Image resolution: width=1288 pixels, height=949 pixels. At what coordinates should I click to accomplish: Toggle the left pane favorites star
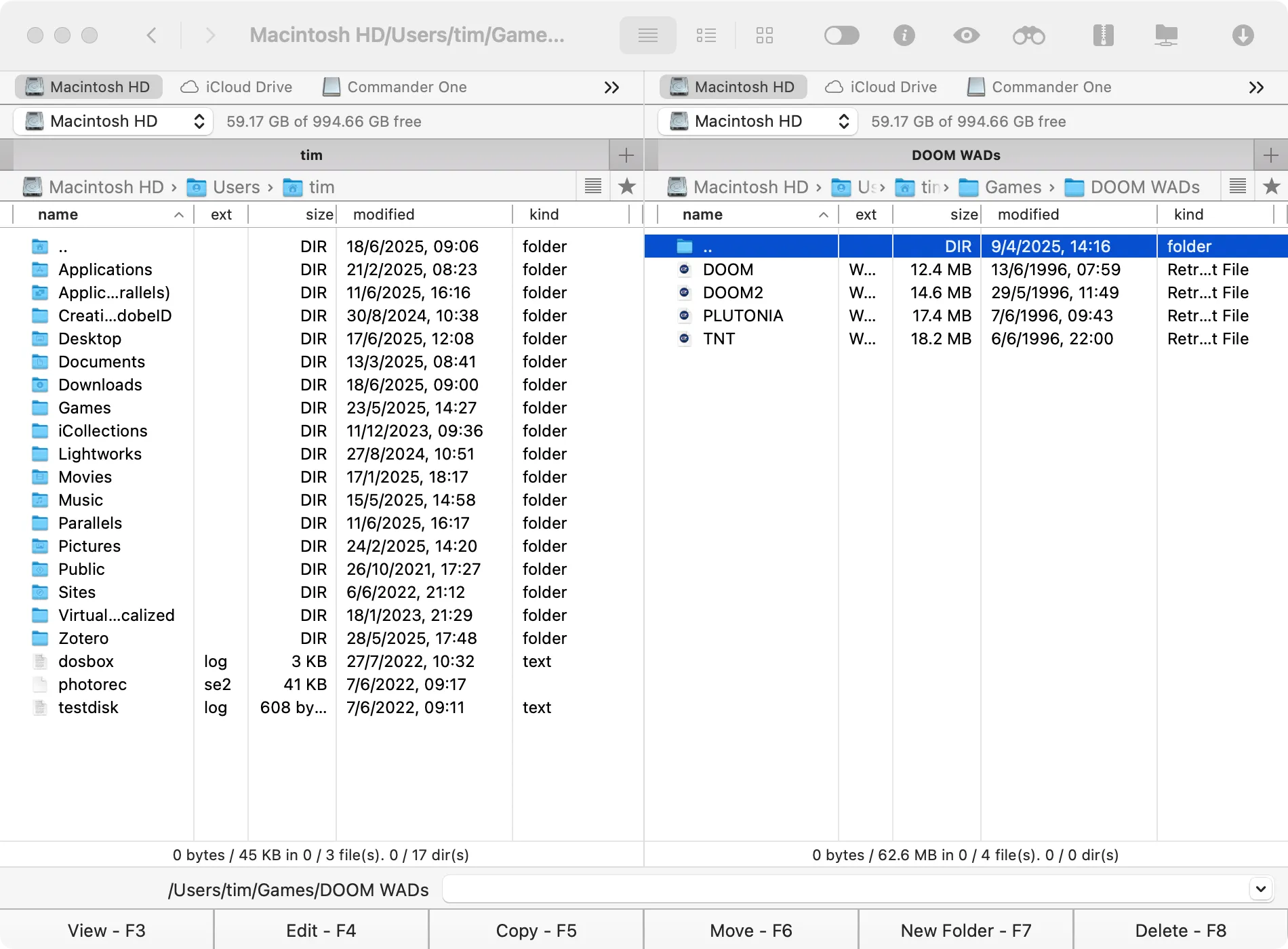(x=627, y=186)
